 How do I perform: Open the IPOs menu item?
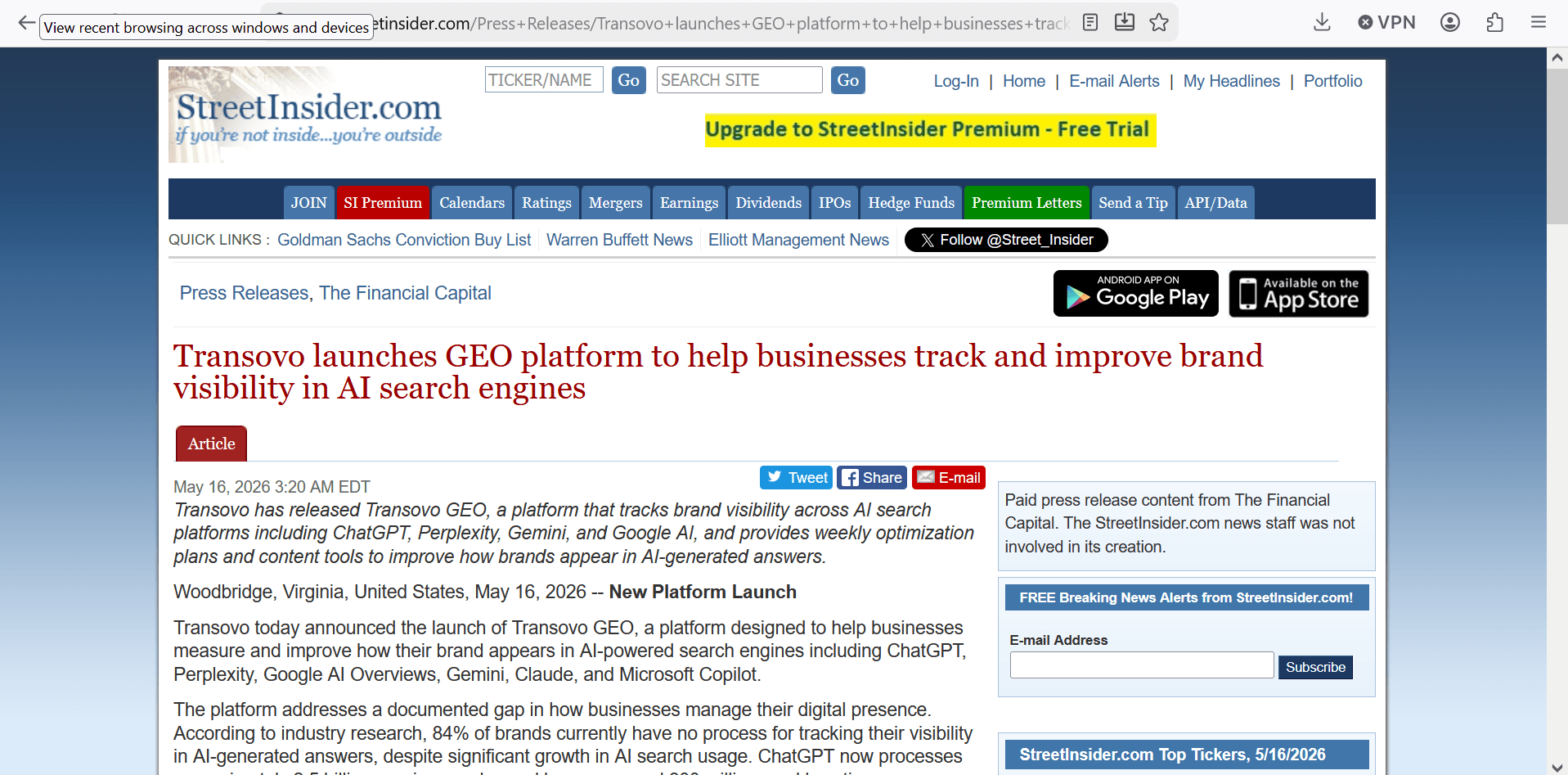(835, 203)
